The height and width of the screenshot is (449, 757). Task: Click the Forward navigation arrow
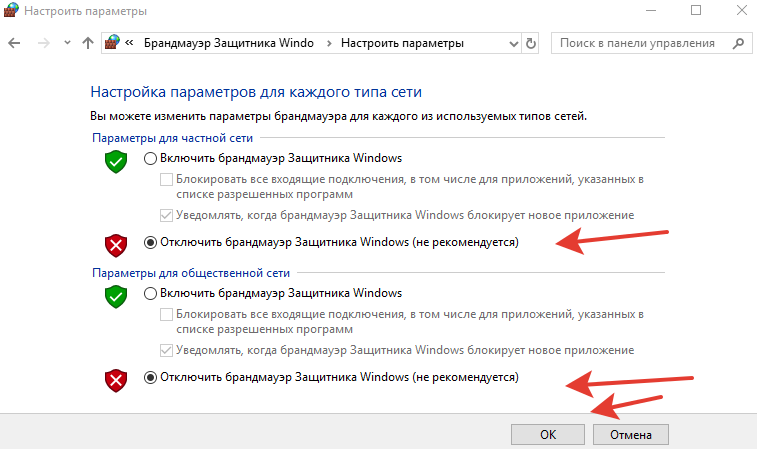click(x=44, y=43)
